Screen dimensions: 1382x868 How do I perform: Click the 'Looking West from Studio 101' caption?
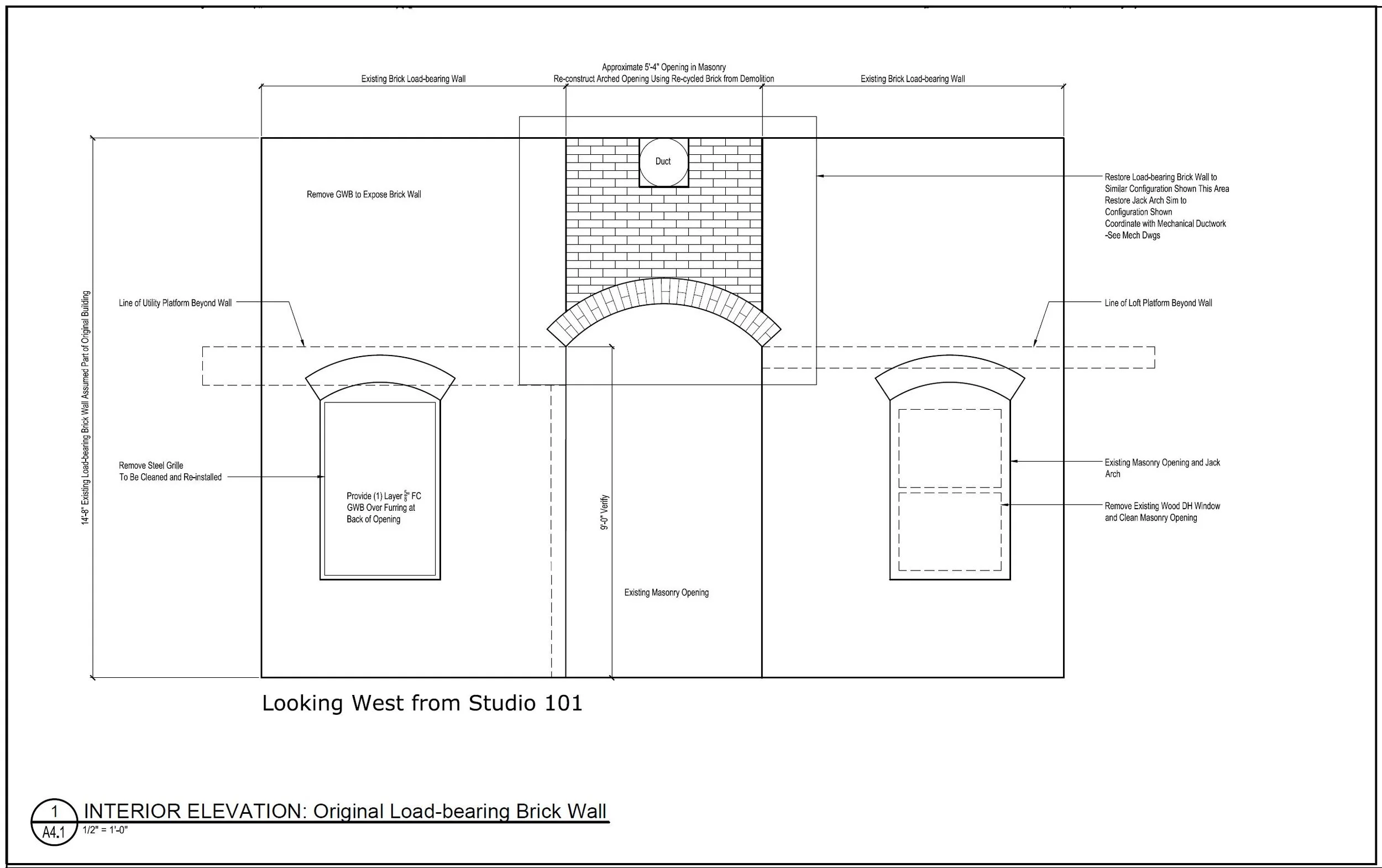[x=422, y=703]
